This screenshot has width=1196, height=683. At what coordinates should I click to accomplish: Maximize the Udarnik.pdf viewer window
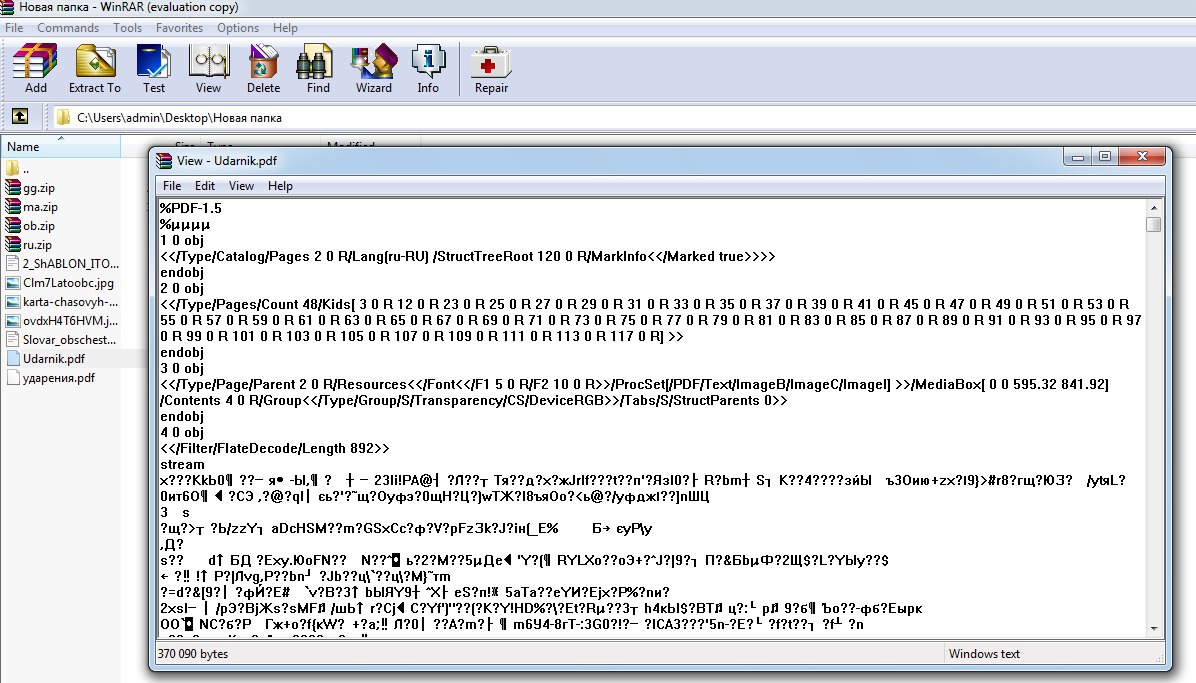tap(1104, 156)
